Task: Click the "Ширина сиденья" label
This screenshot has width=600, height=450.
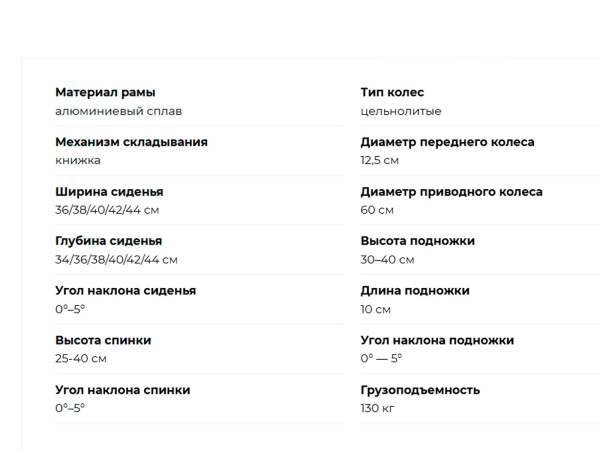Action: pyautogui.click(x=109, y=191)
